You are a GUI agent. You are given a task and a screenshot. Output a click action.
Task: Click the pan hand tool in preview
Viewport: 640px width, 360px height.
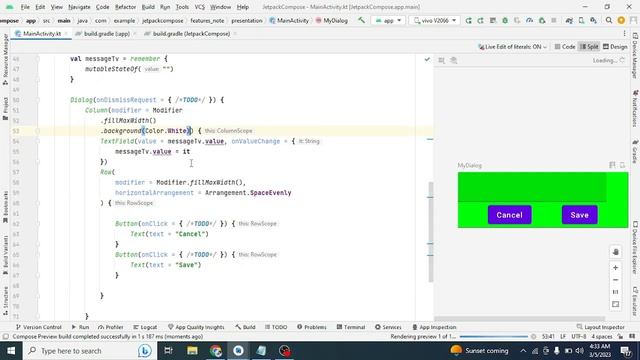click(616, 252)
